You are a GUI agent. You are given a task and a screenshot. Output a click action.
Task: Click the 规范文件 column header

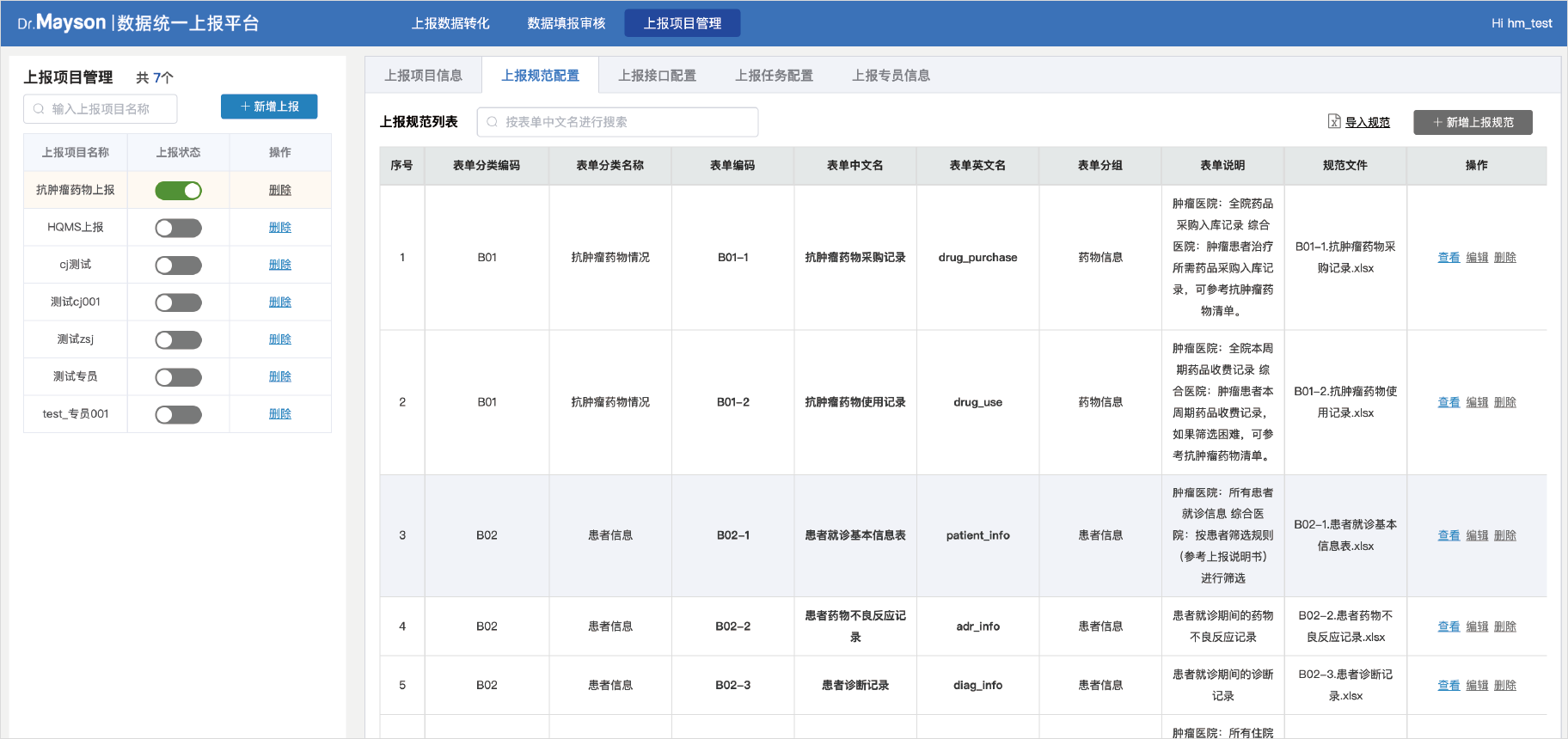pyautogui.click(x=1345, y=165)
